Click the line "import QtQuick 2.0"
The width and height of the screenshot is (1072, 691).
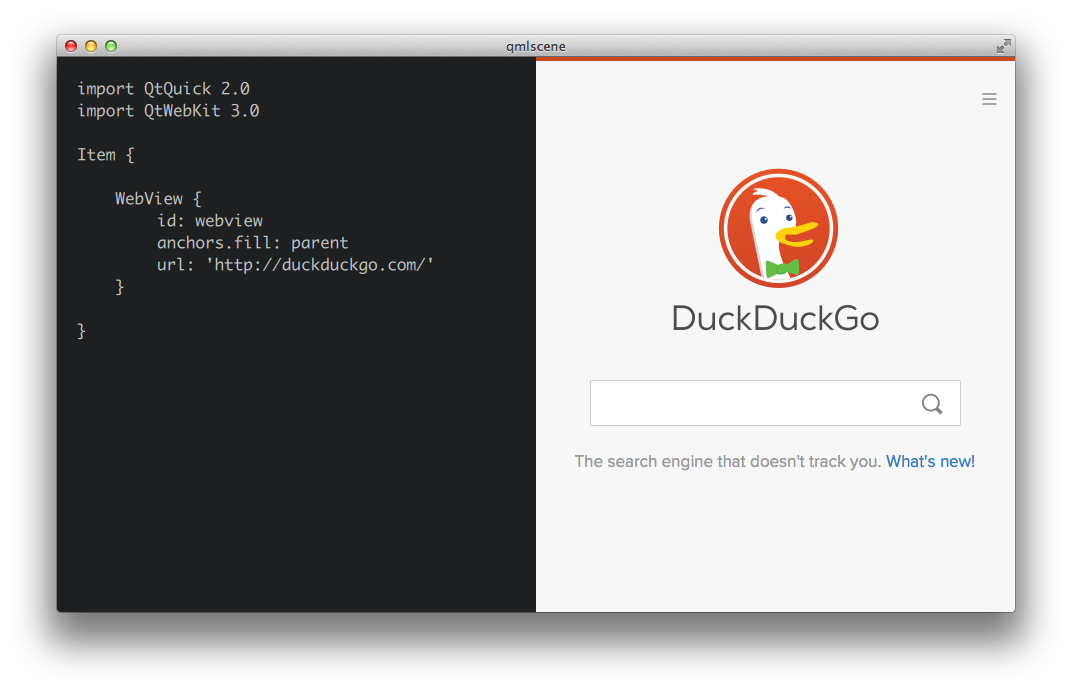[163, 89]
